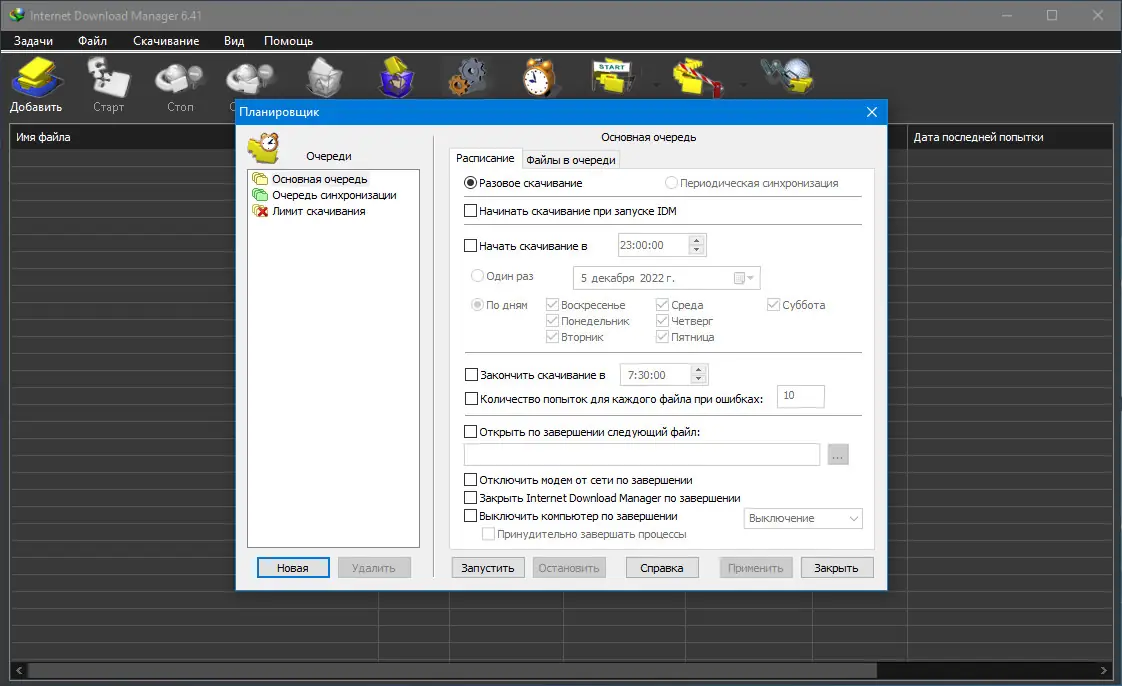Check Открыть по завершении следующий файл
The image size is (1122, 686).
(470, 431)
